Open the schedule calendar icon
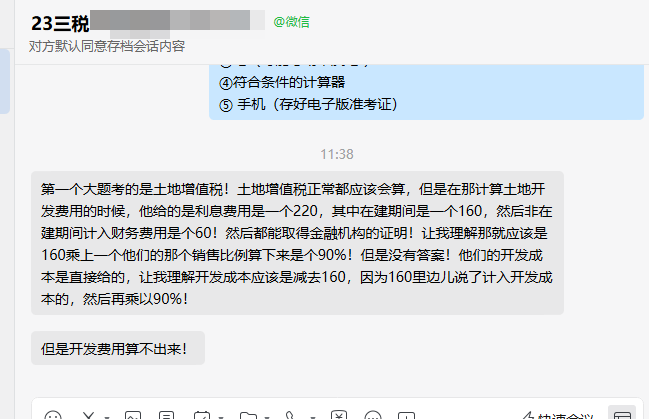 202,416
